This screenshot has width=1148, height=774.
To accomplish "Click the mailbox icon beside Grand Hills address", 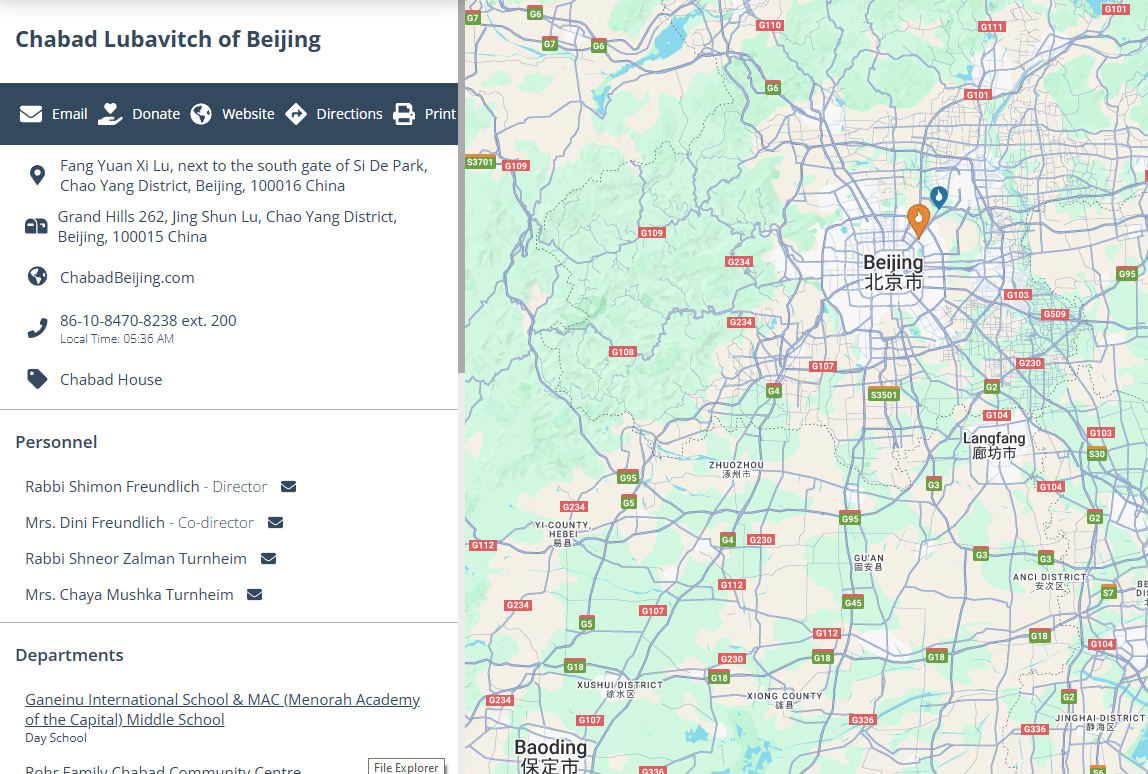I will (36, 226).
